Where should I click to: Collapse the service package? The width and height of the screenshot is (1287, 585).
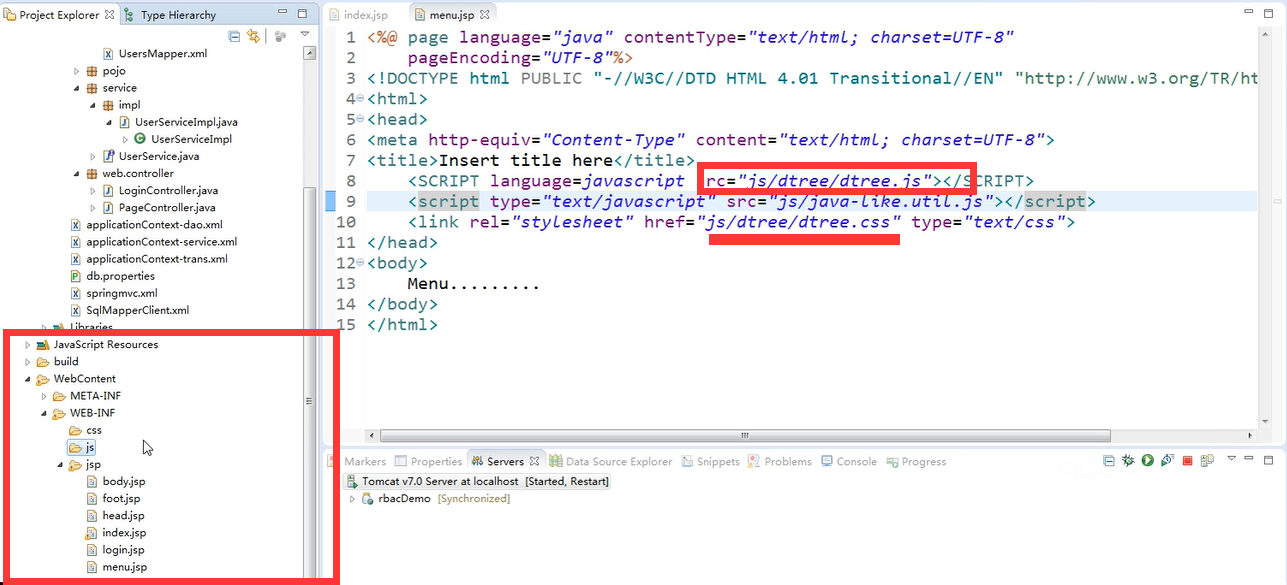coord(77,88)
